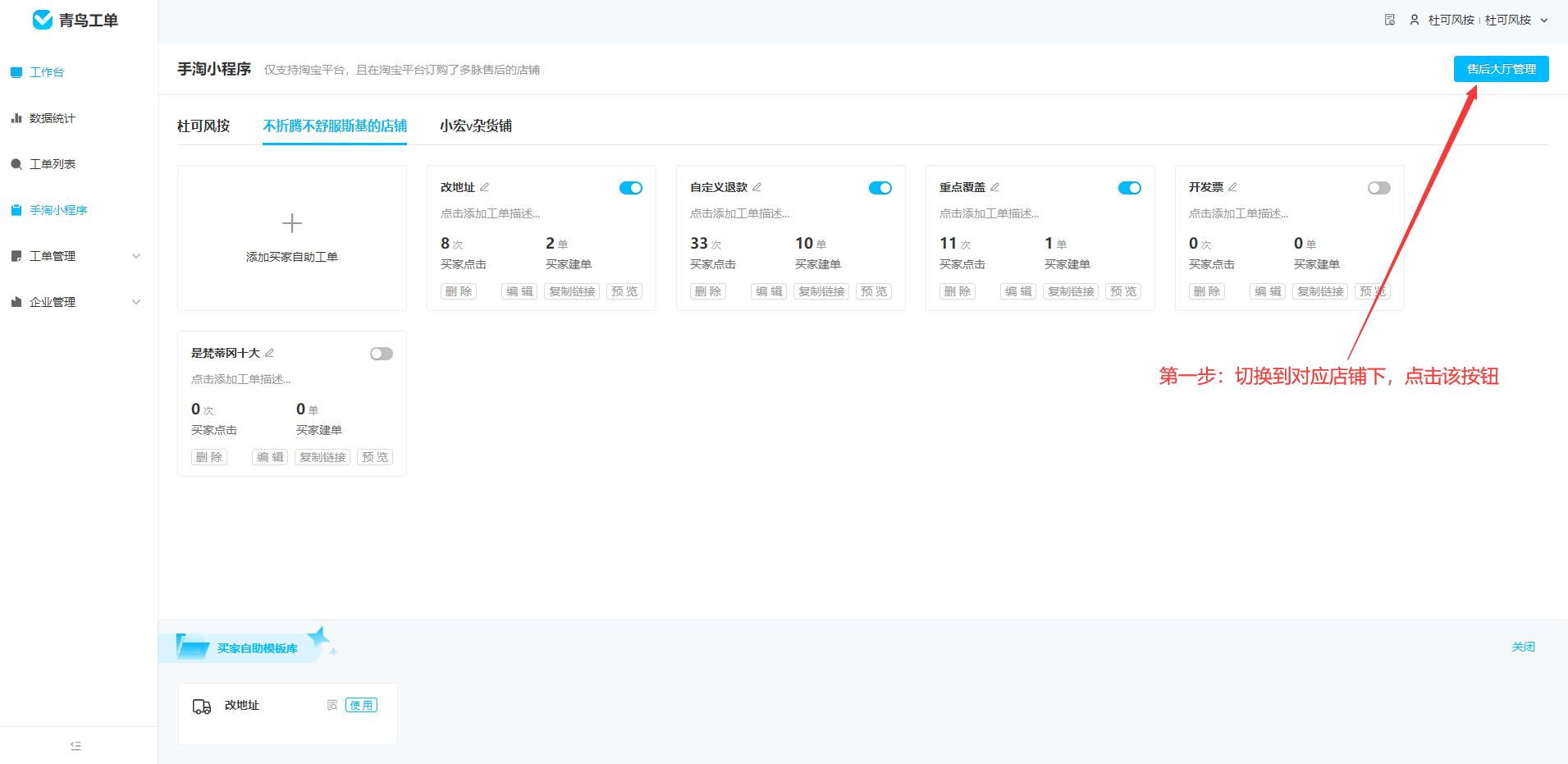
Task: Click the user avatar icon in the header
Action: 1415,20
